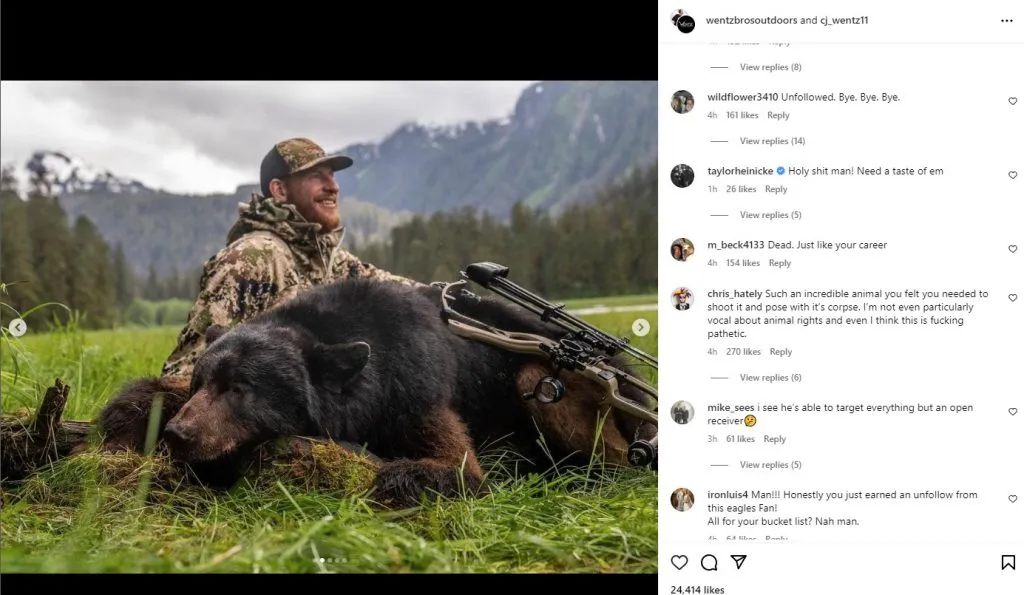The width and height of the screenshot is (1024, 595).
Task: Open the three-dots more options menu
Action: [x=1006, y=20]
